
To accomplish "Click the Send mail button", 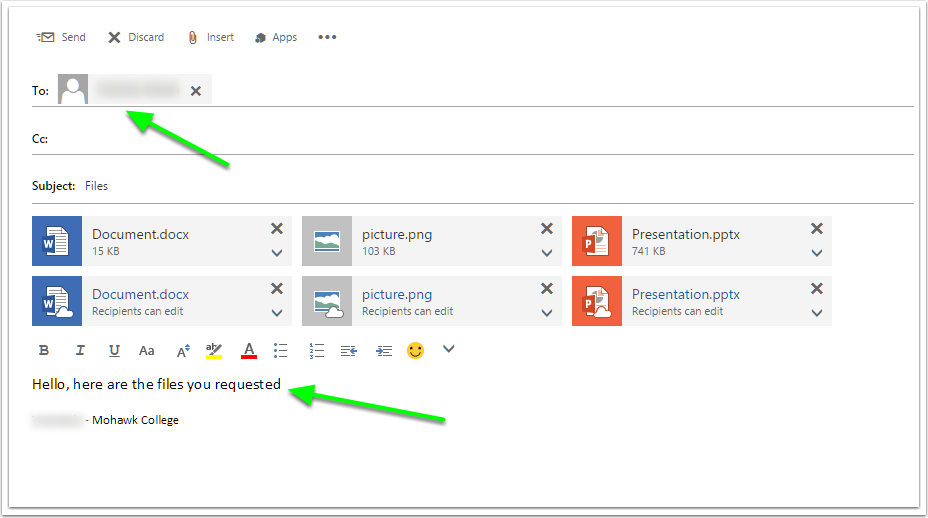I will coord(61,37).
